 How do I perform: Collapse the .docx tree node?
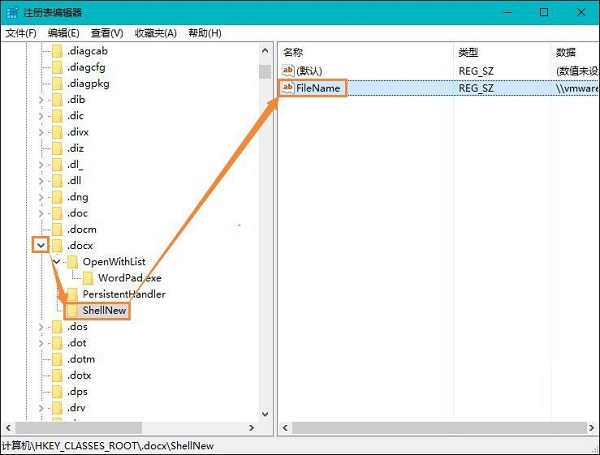click(x=40, y=245)
